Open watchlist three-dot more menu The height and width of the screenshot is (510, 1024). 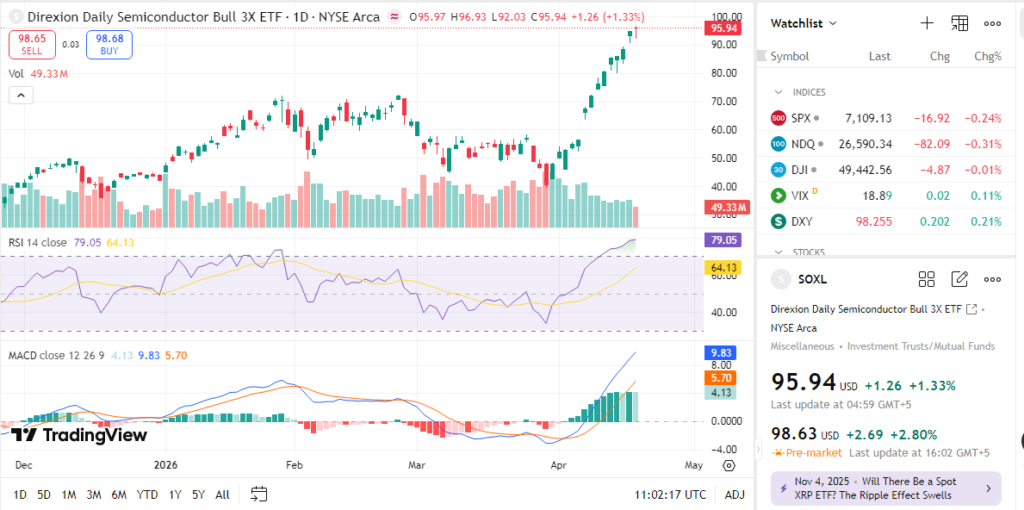(992, 23)
